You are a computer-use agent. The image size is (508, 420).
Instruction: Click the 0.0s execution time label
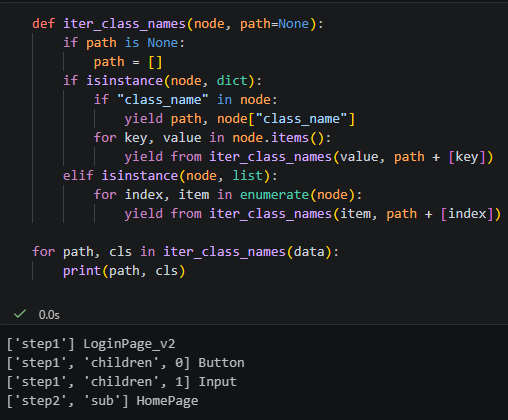tap(49, 315)
